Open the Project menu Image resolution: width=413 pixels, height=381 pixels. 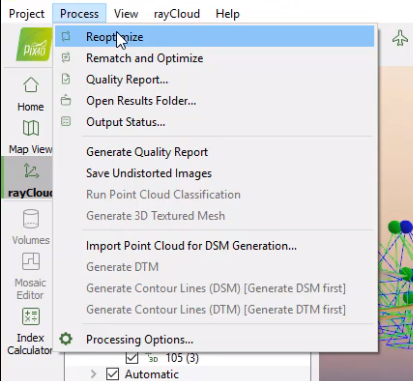coord(26,14)
